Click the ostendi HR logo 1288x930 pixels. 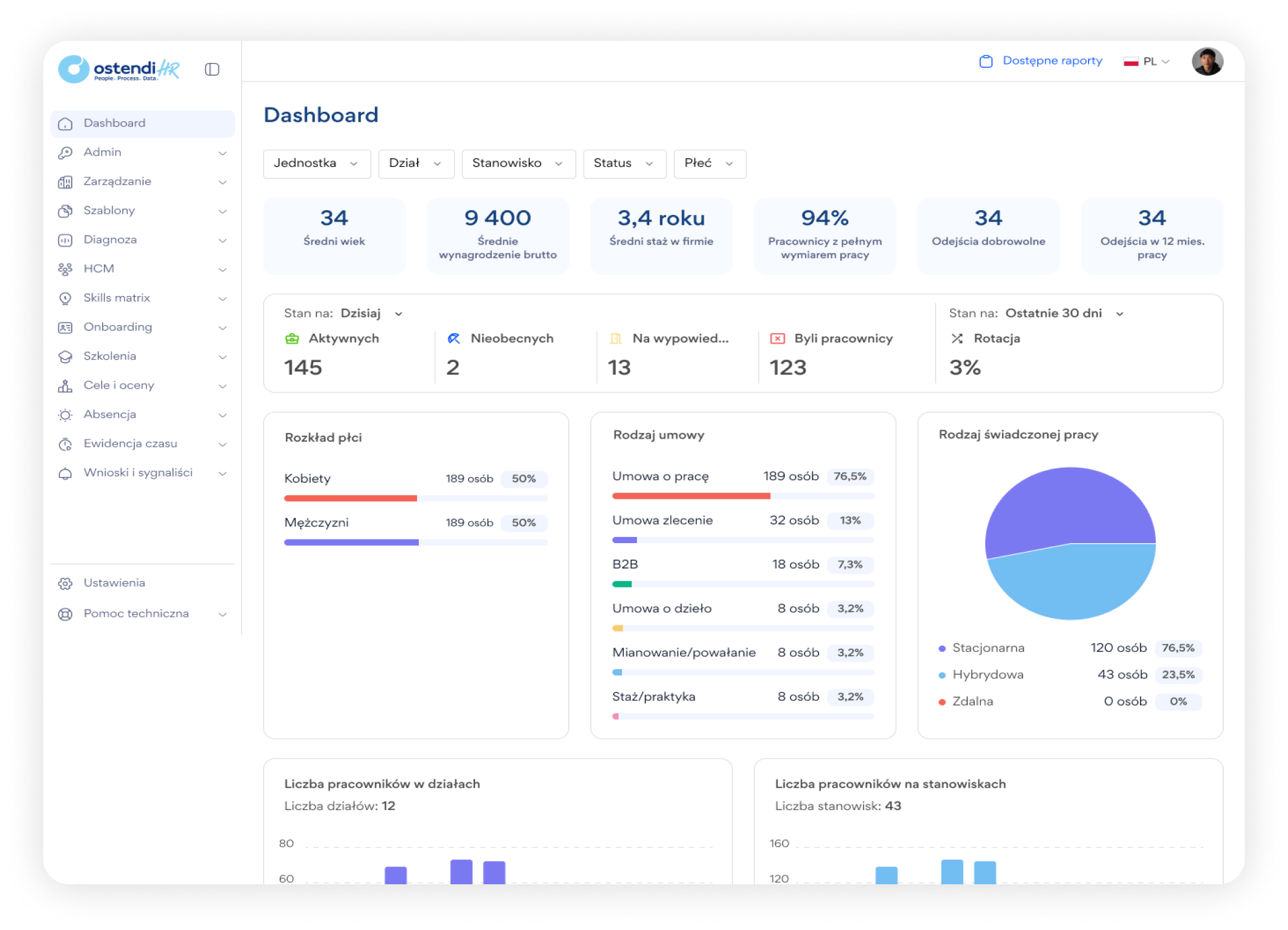[x=119, y=69]
